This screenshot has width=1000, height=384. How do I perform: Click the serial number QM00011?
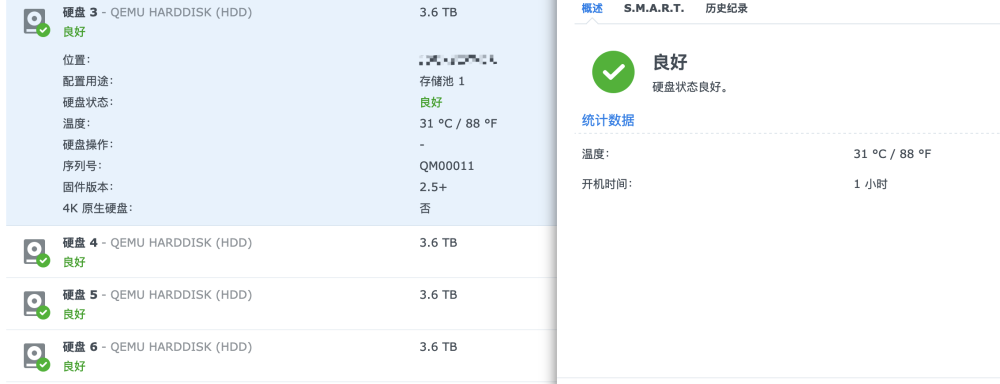446,166
